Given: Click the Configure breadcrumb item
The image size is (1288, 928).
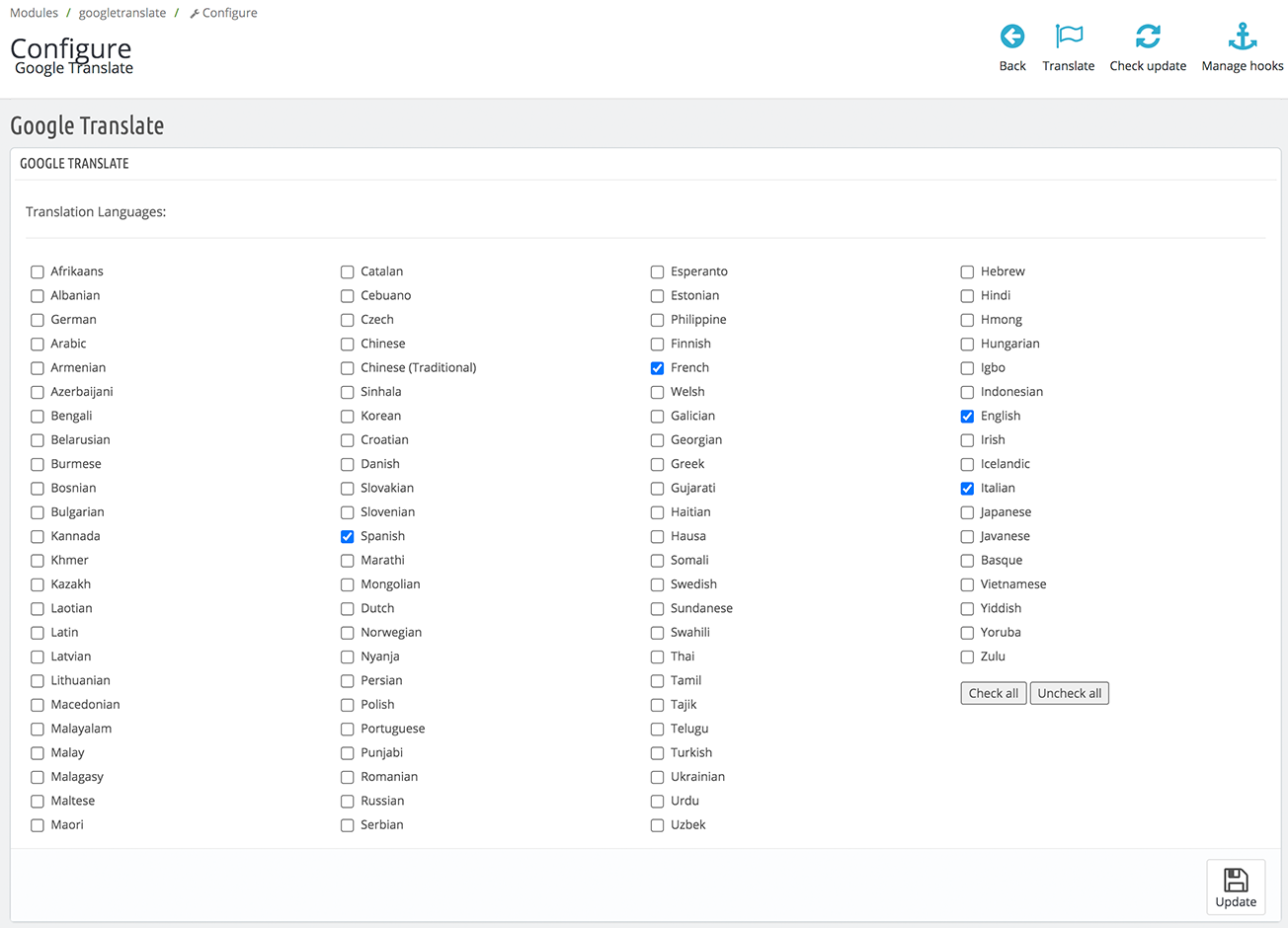Looking at the screenshot, I should coord(223,13).
